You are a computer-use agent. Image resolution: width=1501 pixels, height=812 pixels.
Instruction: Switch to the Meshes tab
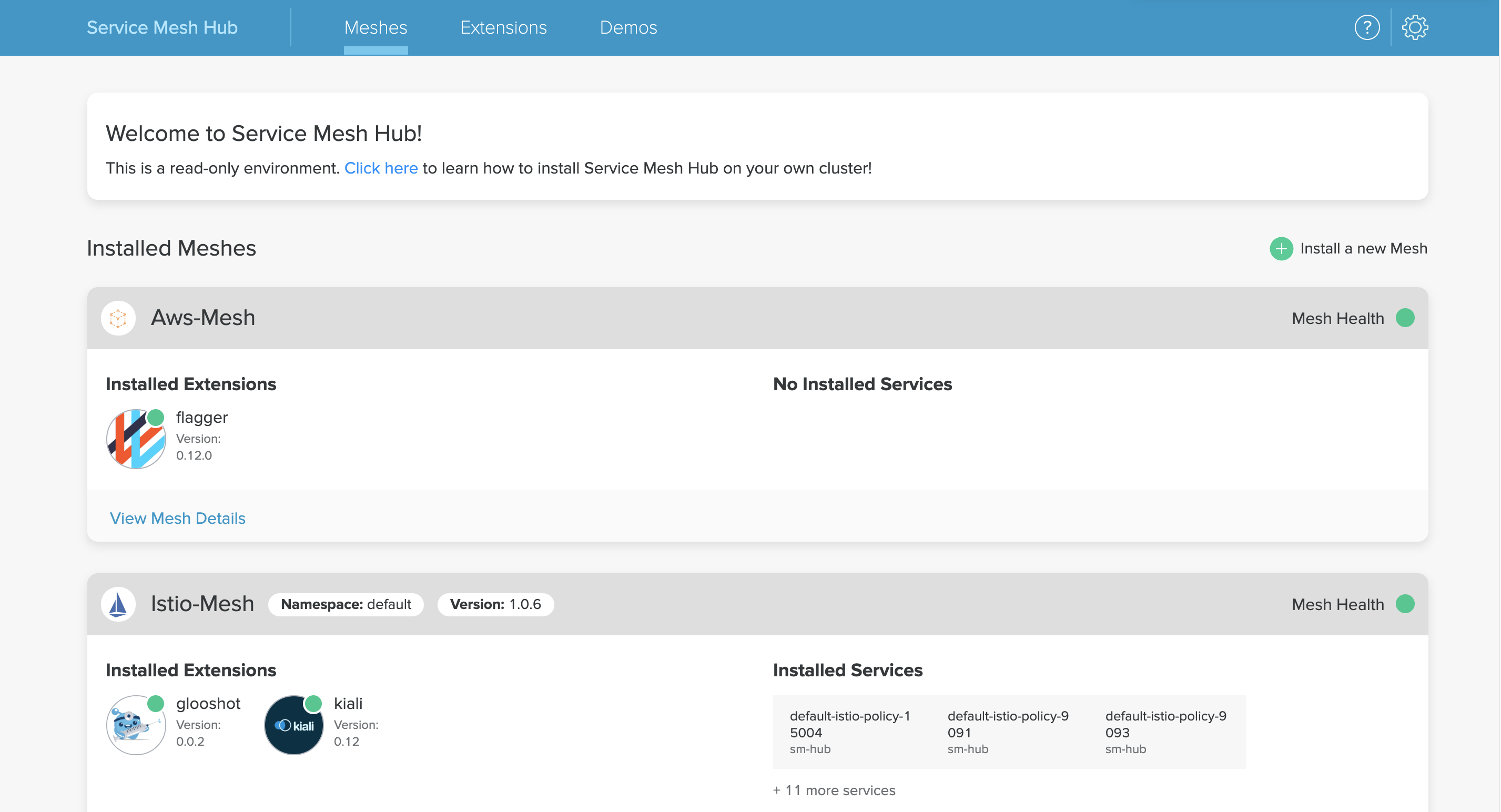[376, 27]
